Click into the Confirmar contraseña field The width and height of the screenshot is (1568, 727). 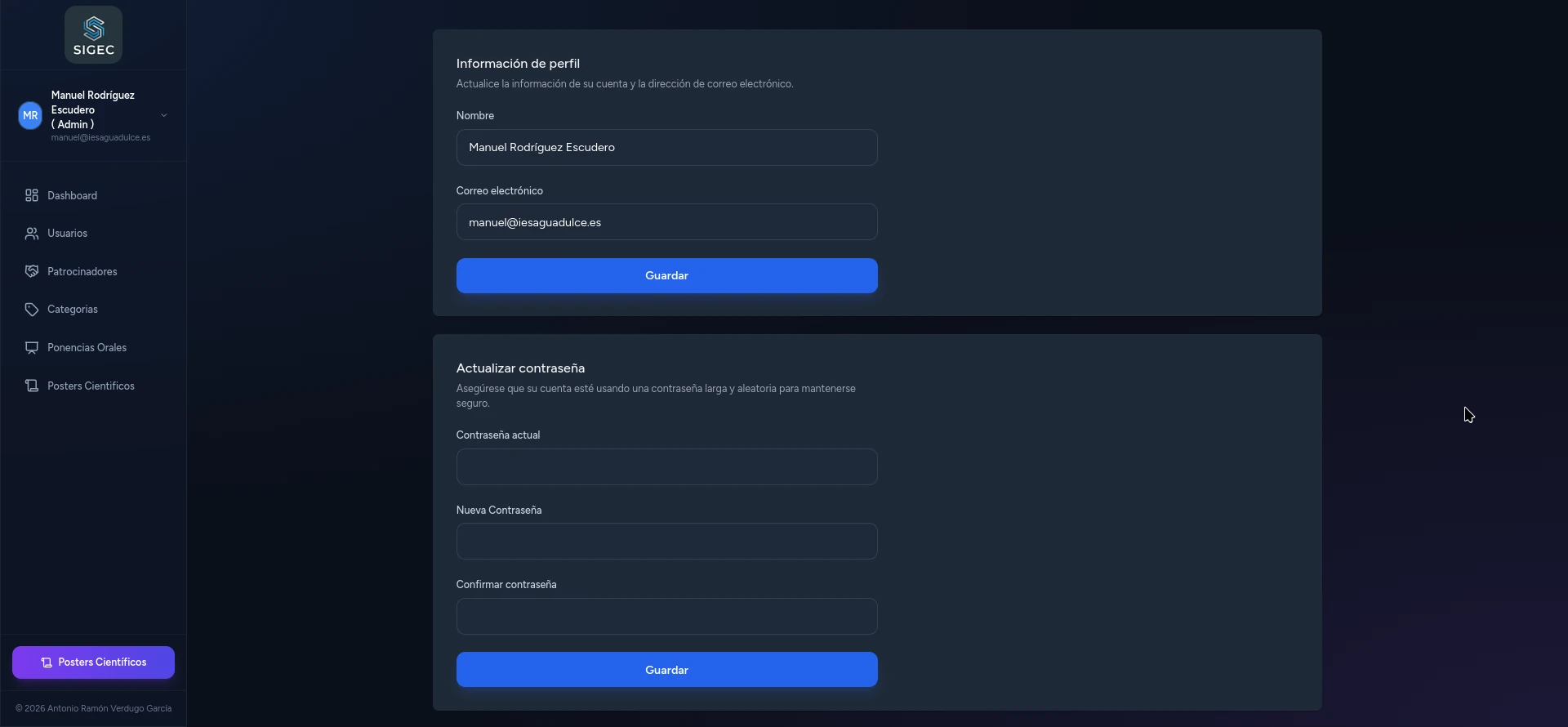click(x=666, y=617)
